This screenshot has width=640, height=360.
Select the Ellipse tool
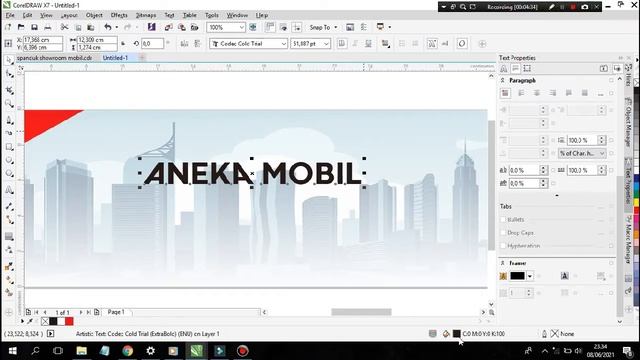[9, 160]
